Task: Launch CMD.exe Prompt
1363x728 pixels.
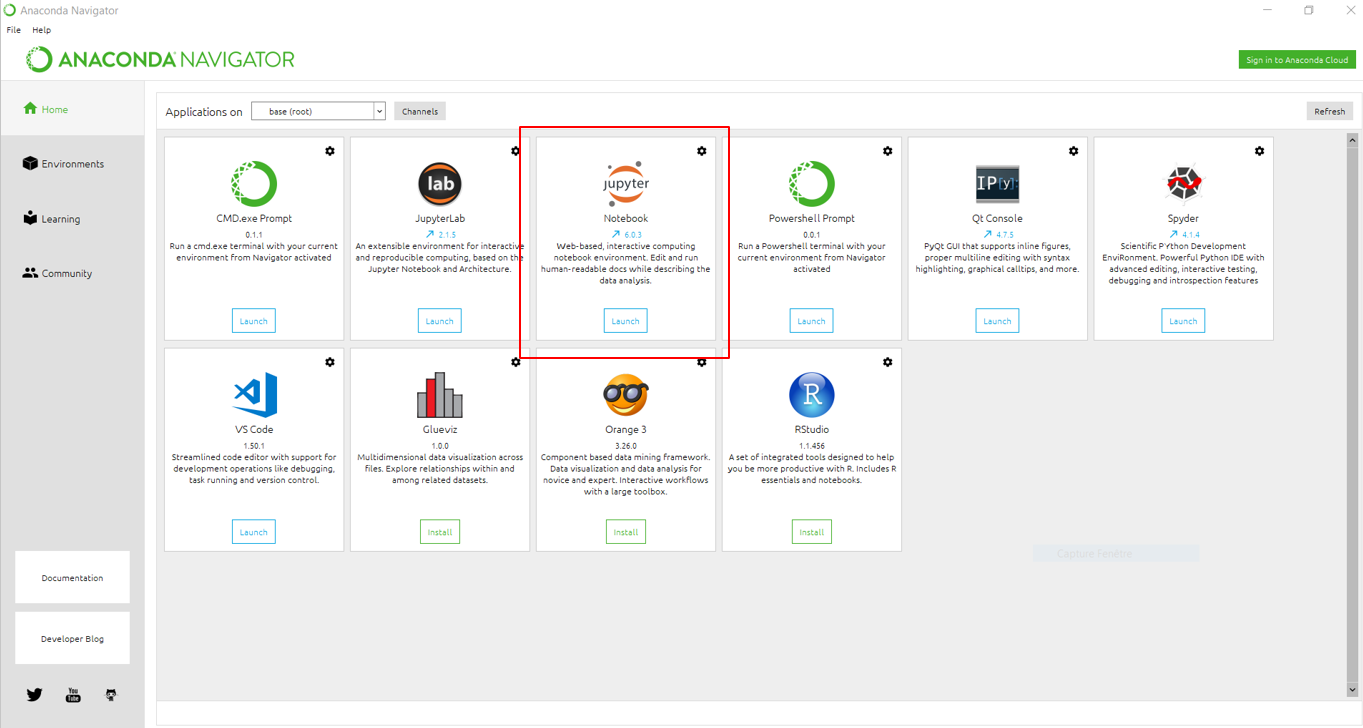Action: [x=254, y=321]
